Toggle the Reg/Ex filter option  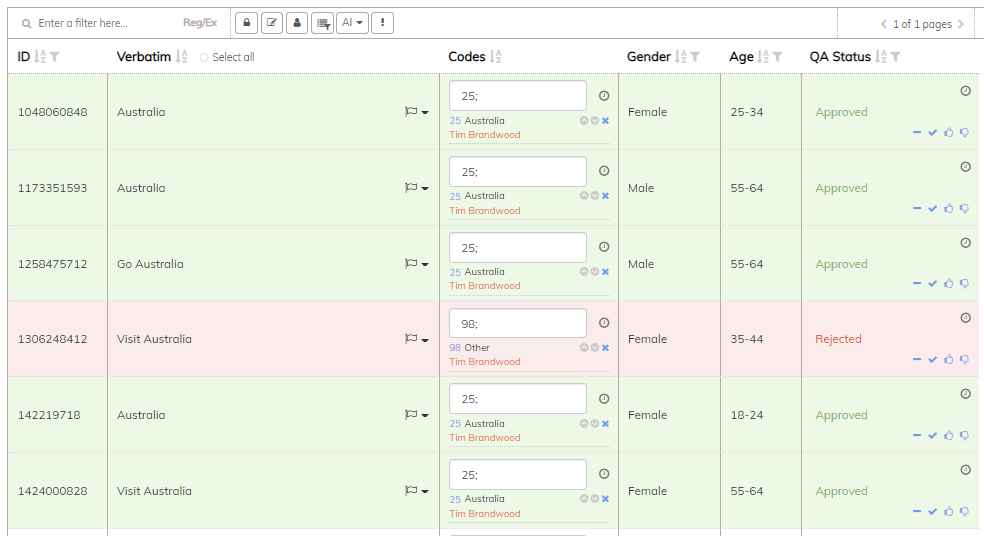200,23
